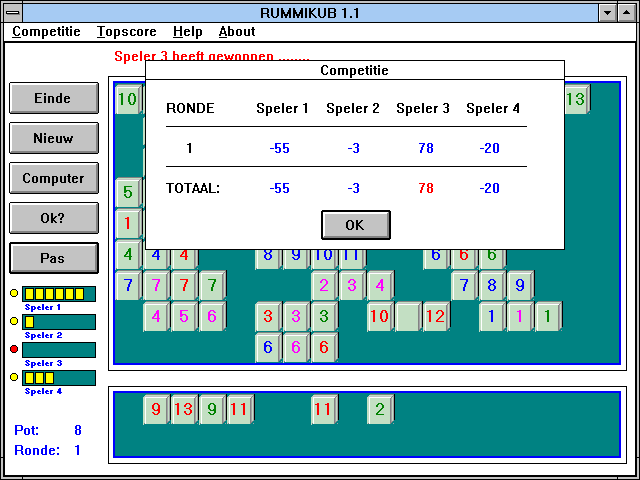640x480 pixels.
Task: Click the 'Ronde:' label at bottom left
Action: tap(37, 450)
